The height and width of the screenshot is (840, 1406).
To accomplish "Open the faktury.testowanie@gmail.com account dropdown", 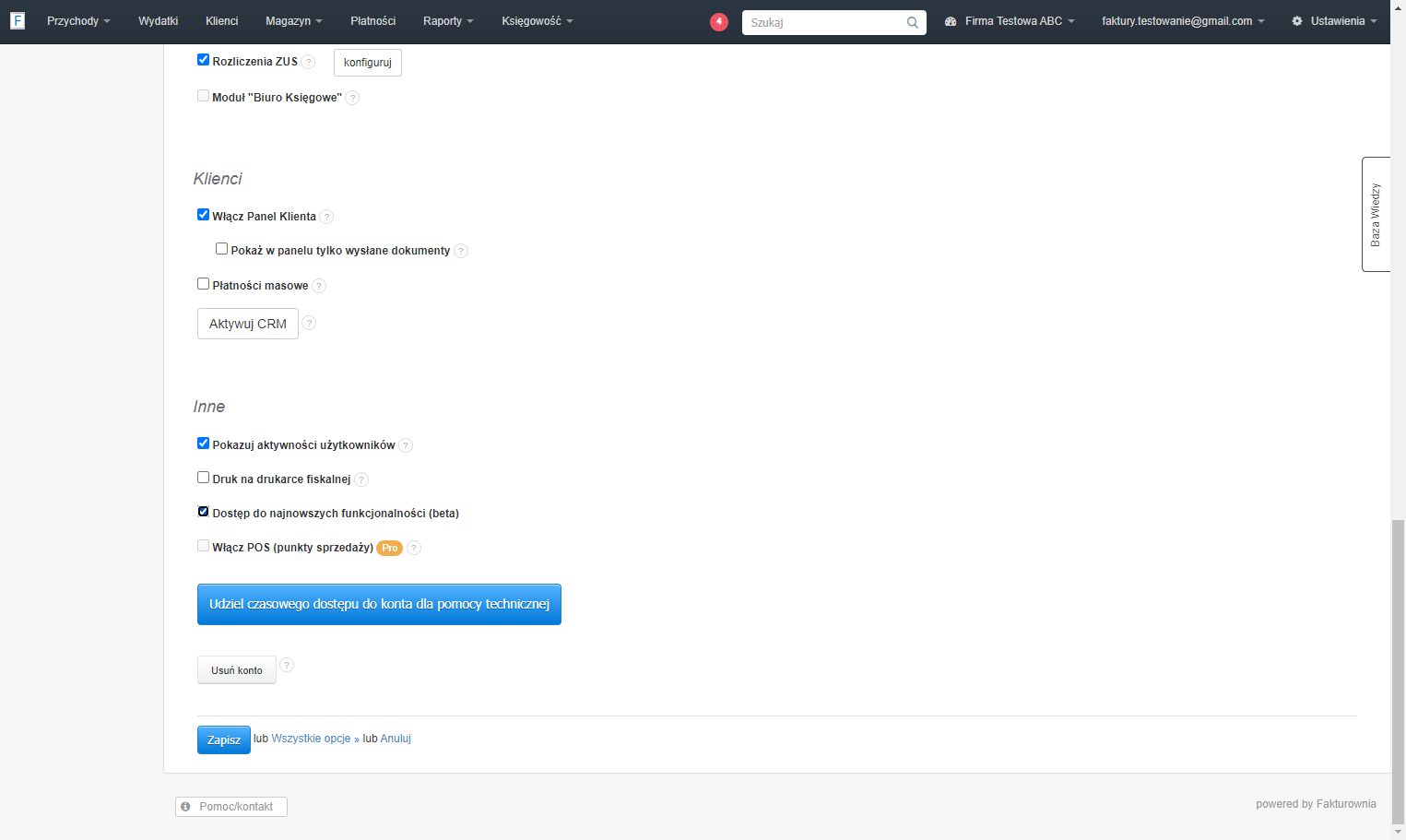I will coord(1183,21).
